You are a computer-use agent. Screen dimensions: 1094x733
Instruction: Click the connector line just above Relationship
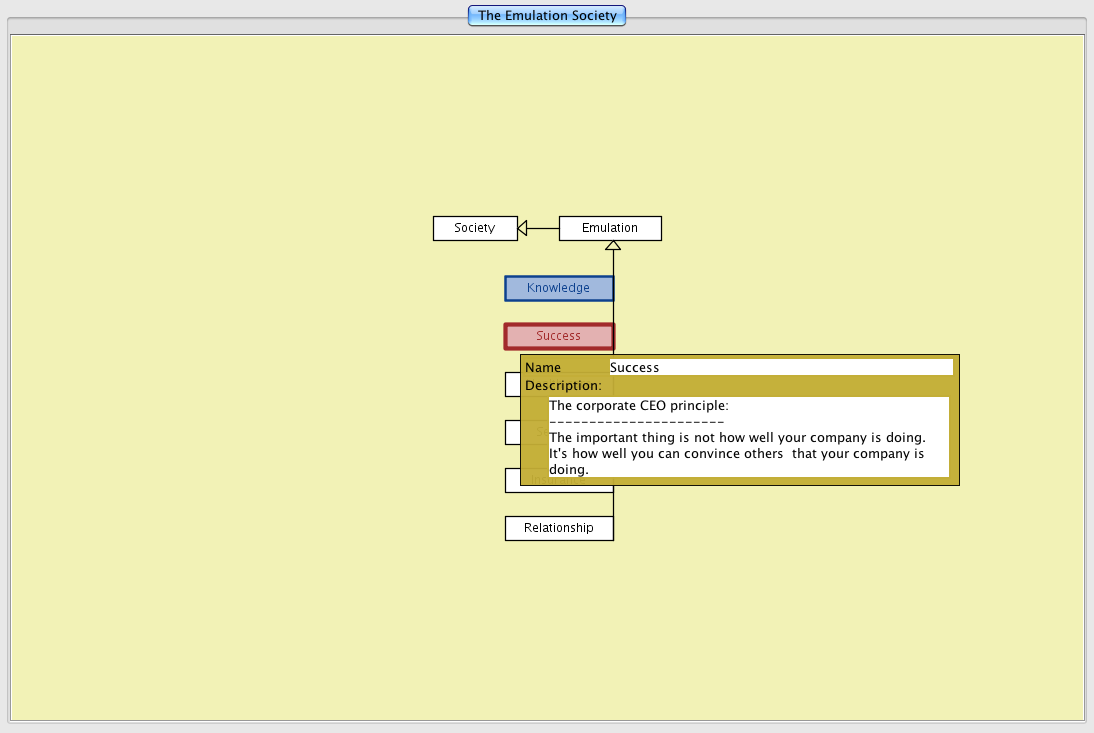(613, 504)
